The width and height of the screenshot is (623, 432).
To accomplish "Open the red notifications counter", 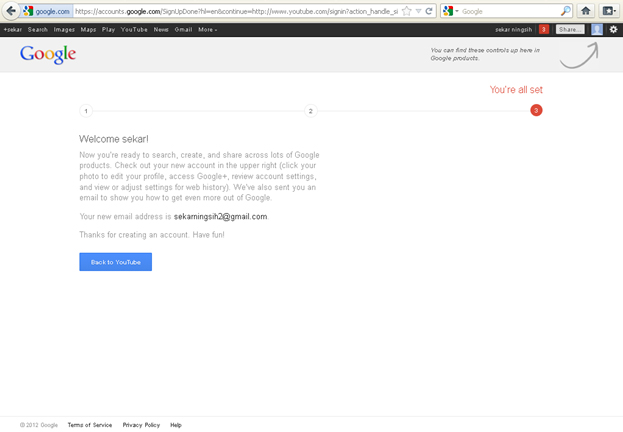I will click(544, 29).
